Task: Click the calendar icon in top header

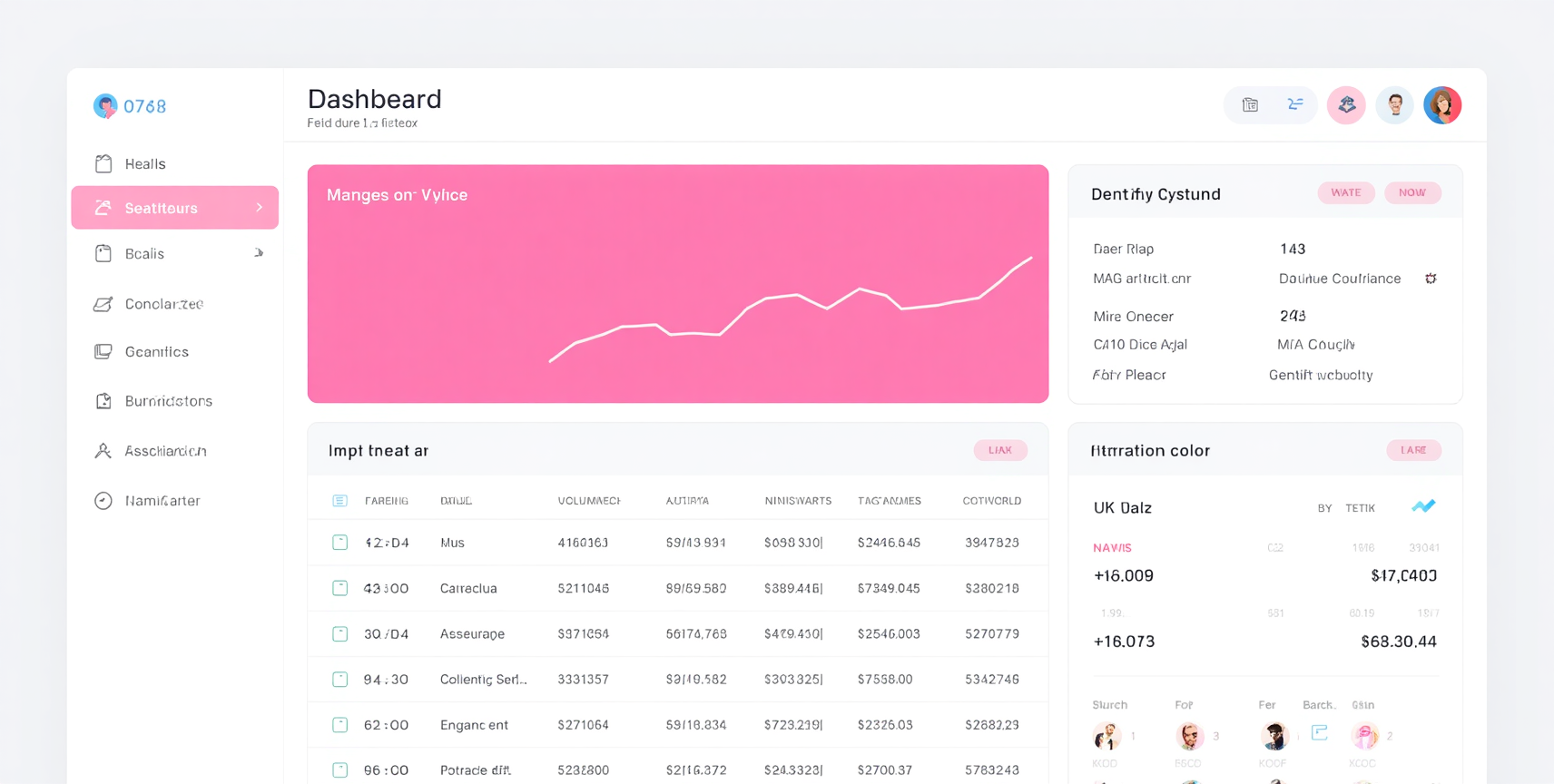Action: click(1250, 105)
